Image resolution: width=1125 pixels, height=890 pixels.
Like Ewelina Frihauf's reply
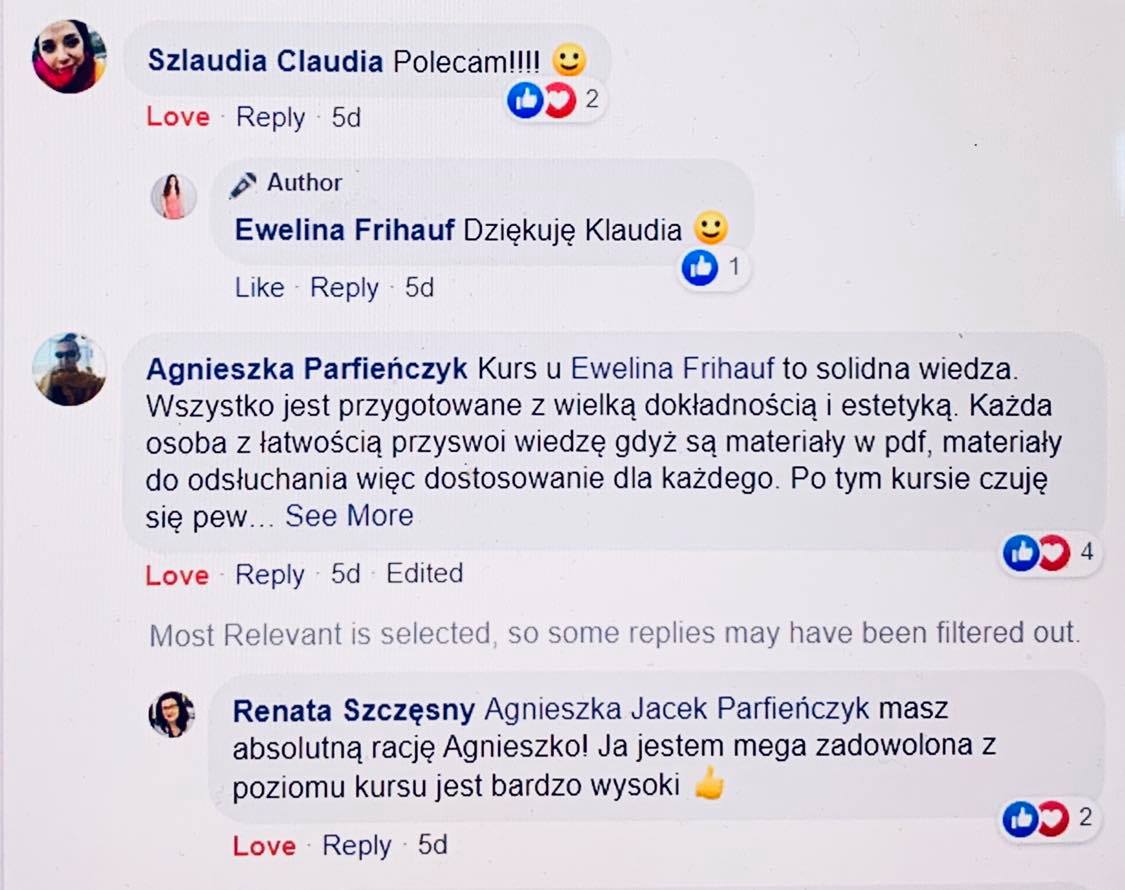[x=259, y=287]
